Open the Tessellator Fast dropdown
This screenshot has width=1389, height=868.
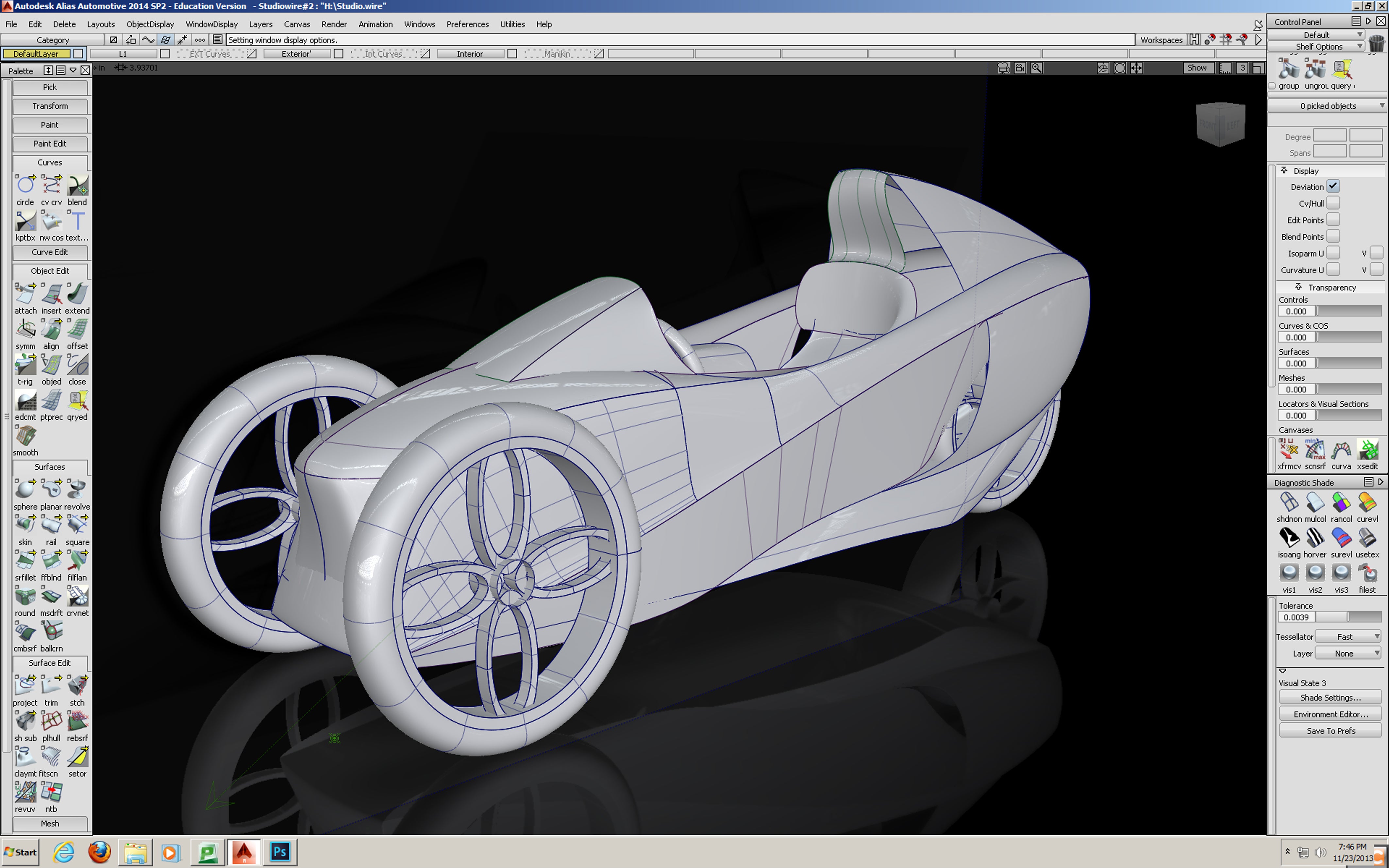coord(1348,637)
